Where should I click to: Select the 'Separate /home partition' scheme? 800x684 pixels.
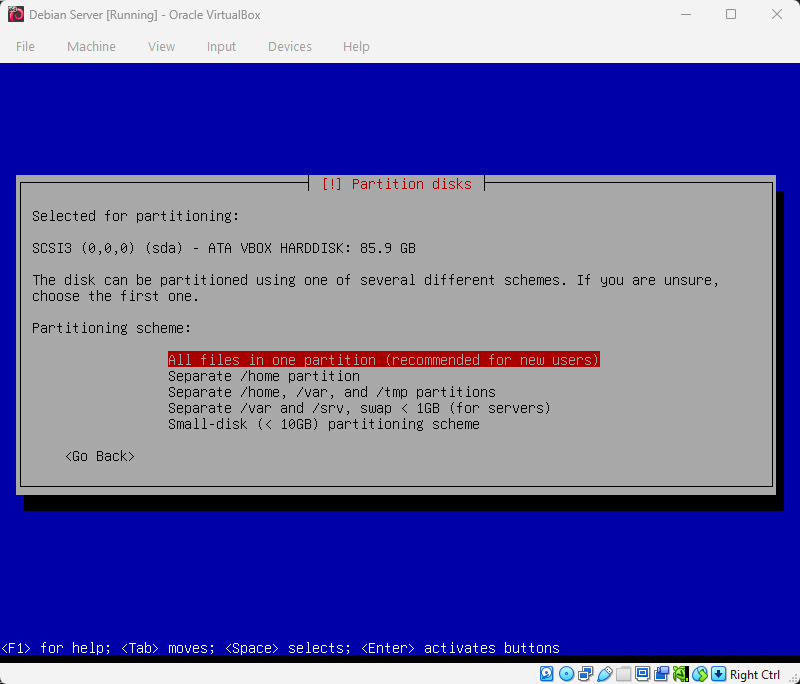tap(263, 376)
